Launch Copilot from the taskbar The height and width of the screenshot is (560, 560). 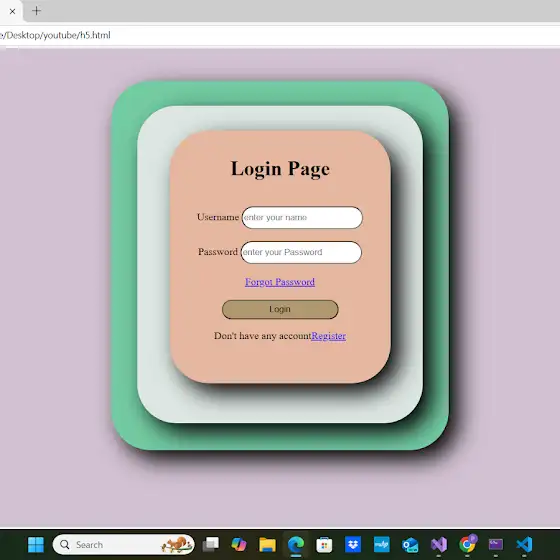click(239, 545)
